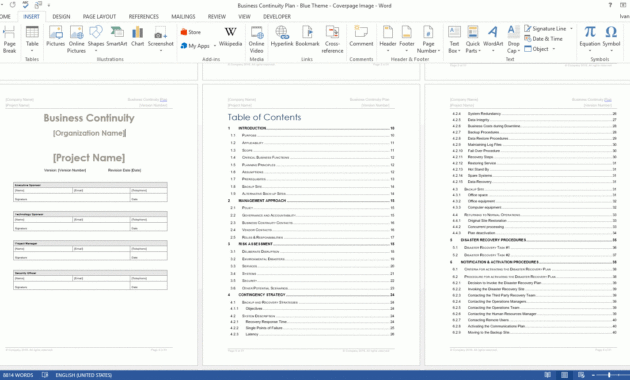Image resolution: width=630 pixels, height=380 pixels.
Task: Click TOC entry MANAGEMENT APPROACH
Action: coord(311,200)
